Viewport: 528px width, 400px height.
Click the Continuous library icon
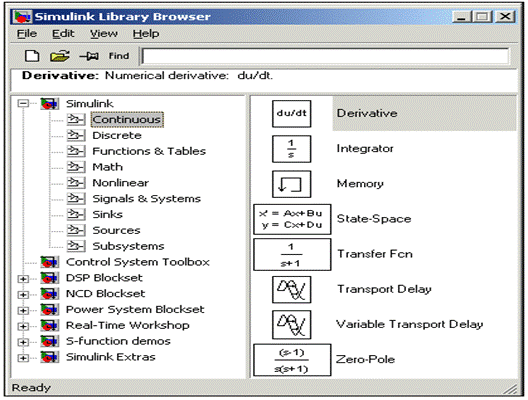pos(76,120)
